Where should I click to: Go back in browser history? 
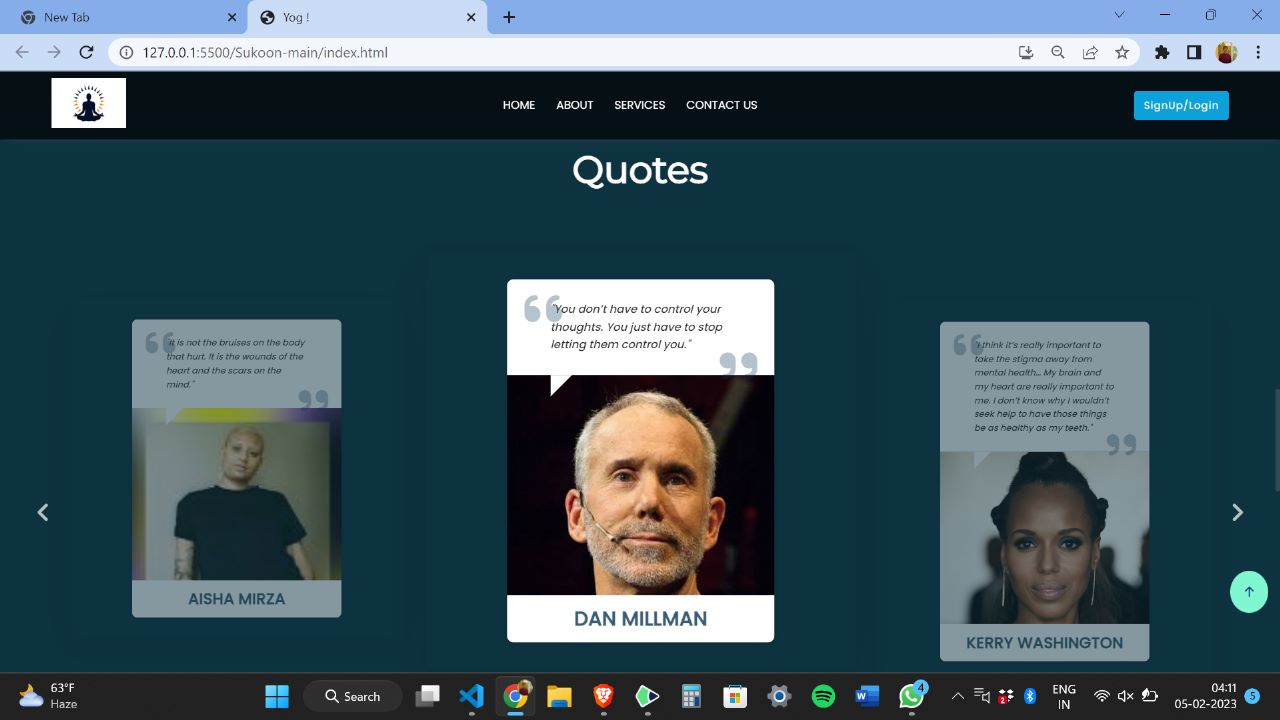point(22,52)
